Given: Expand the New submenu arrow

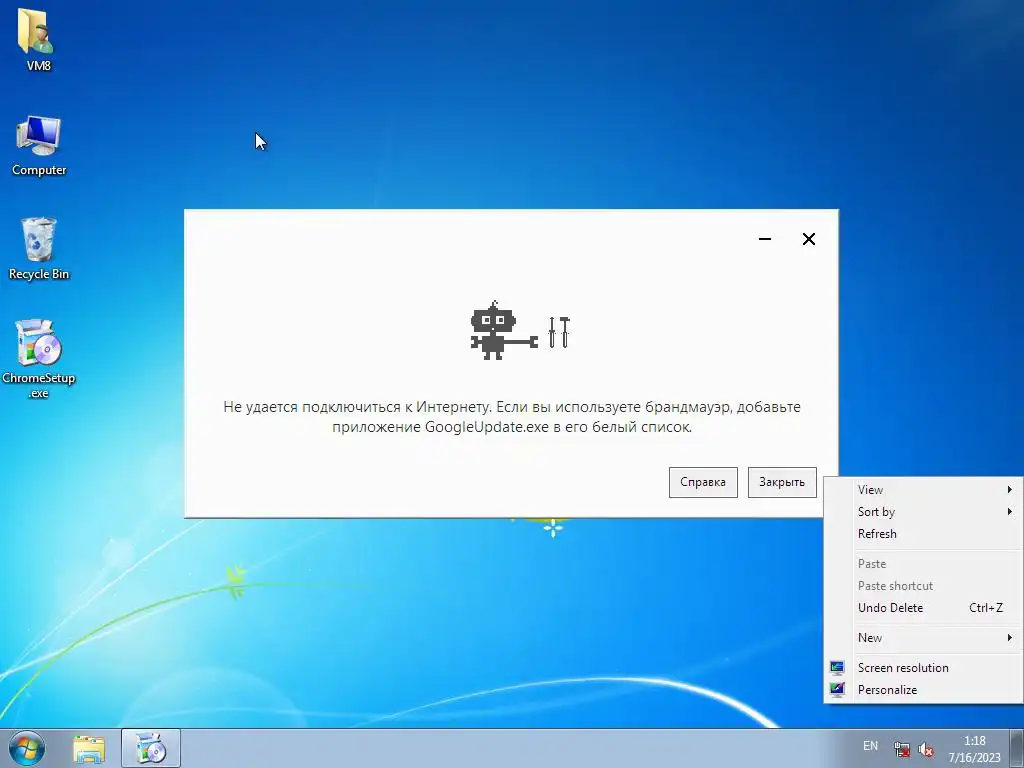Looking at the screenshot, I should (1010, 637).
